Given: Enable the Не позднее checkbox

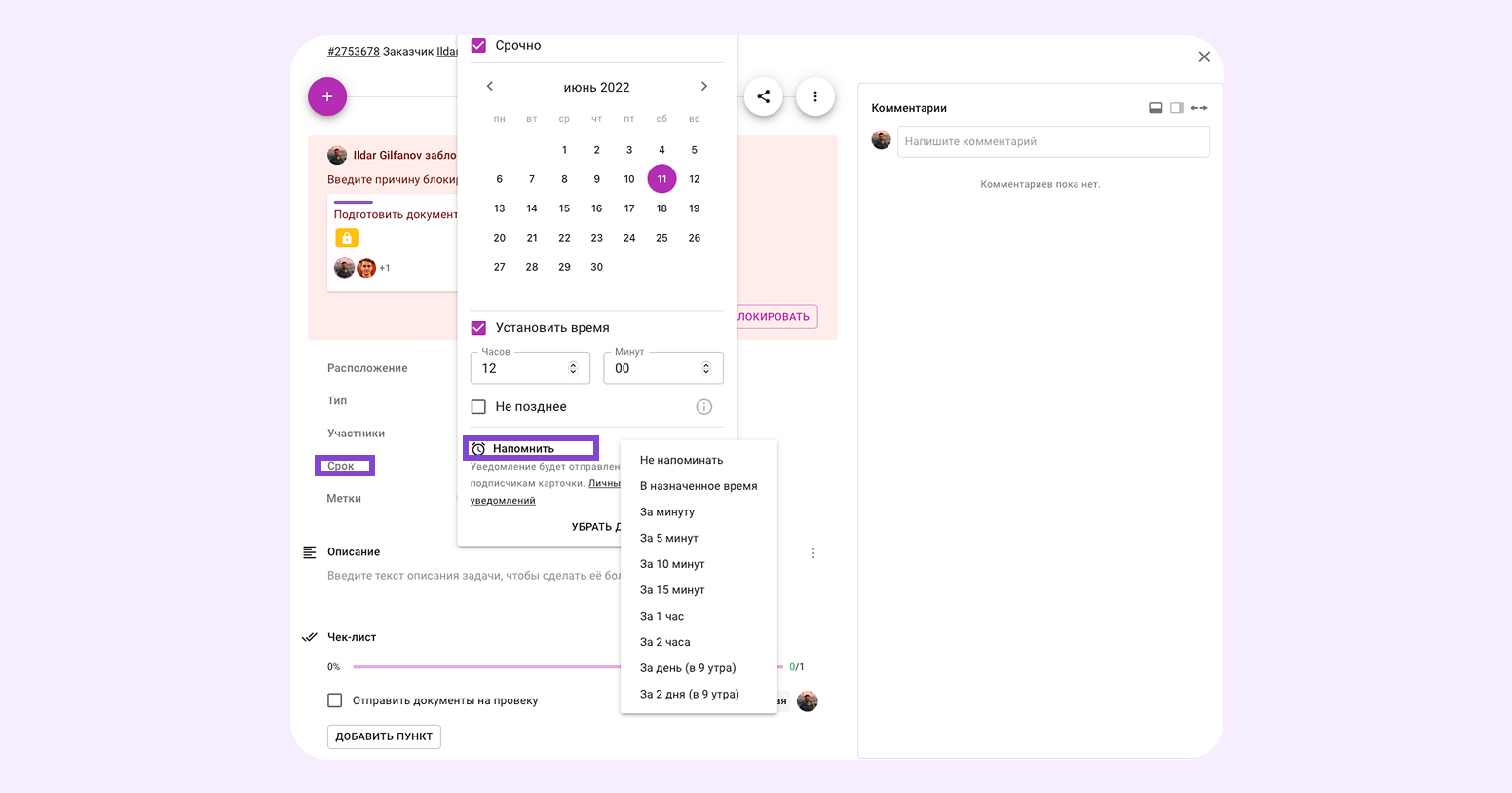Looking at the screenshot, I should 478,407.
